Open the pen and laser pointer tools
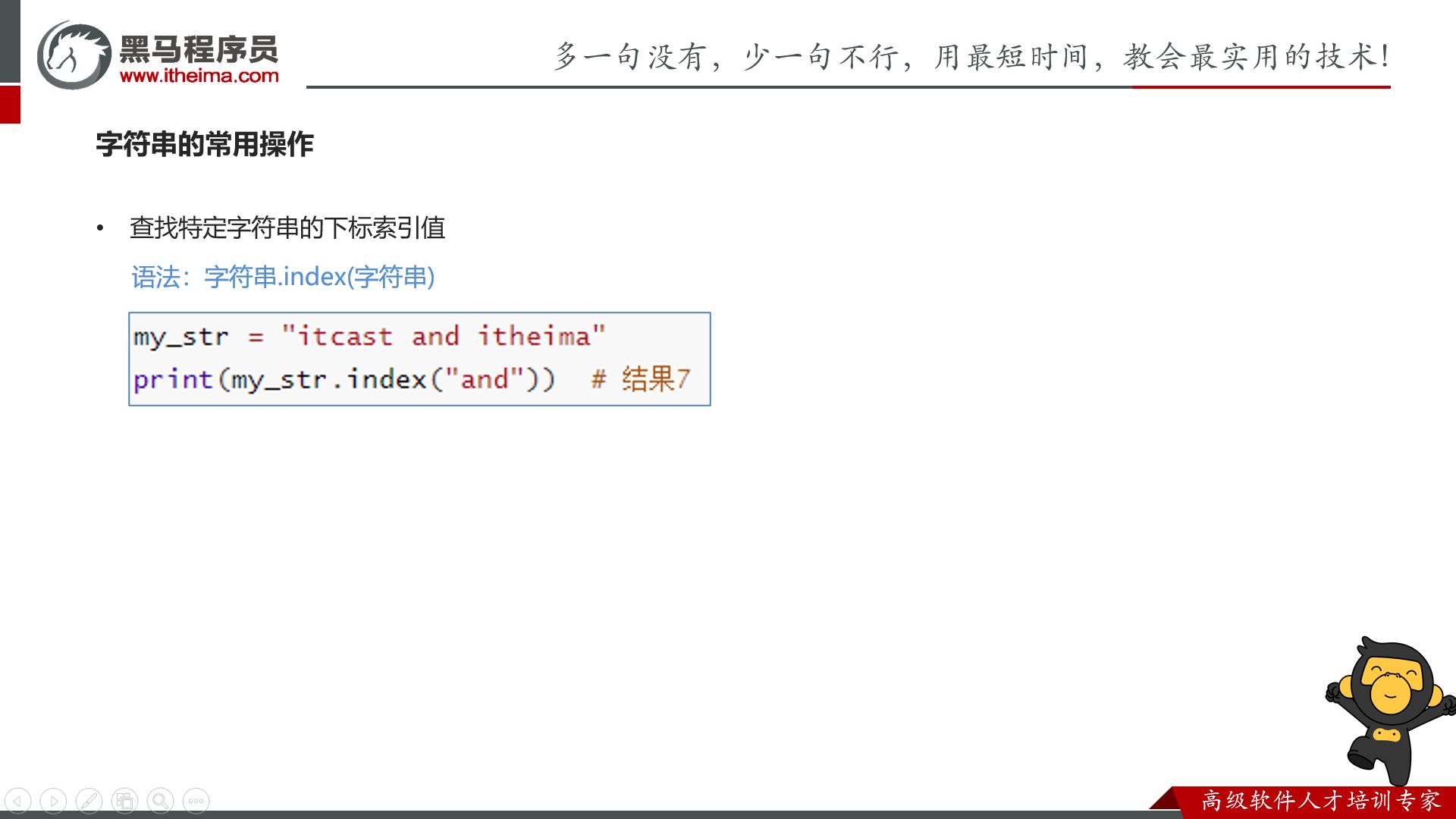 (x=89, y=801)
